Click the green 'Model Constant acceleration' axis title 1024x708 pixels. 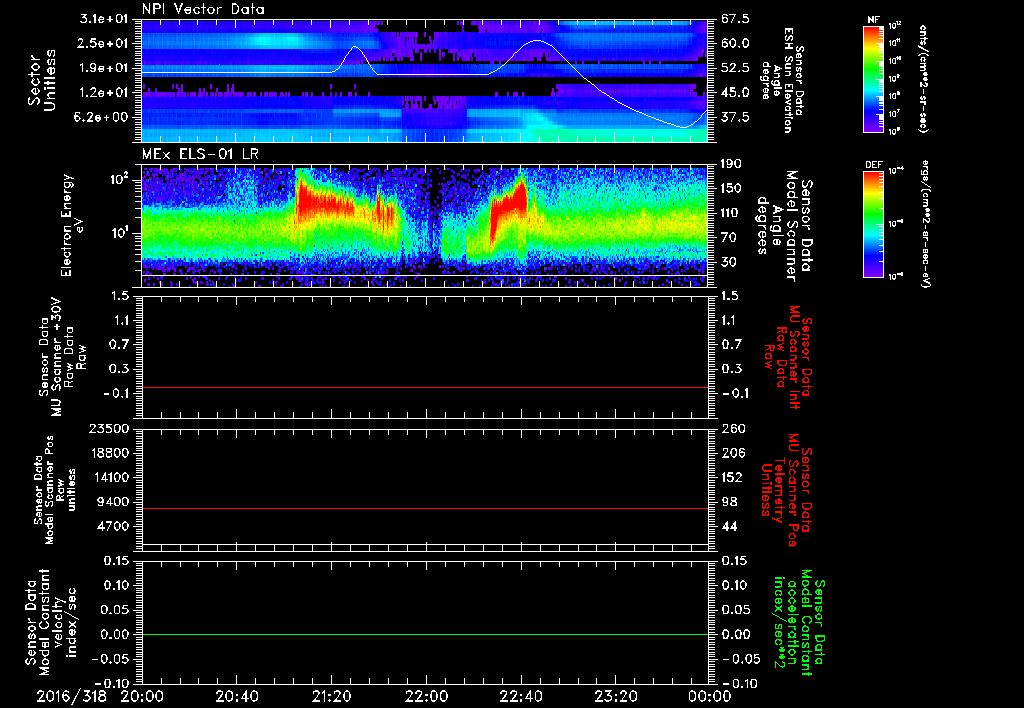(799, 622)
